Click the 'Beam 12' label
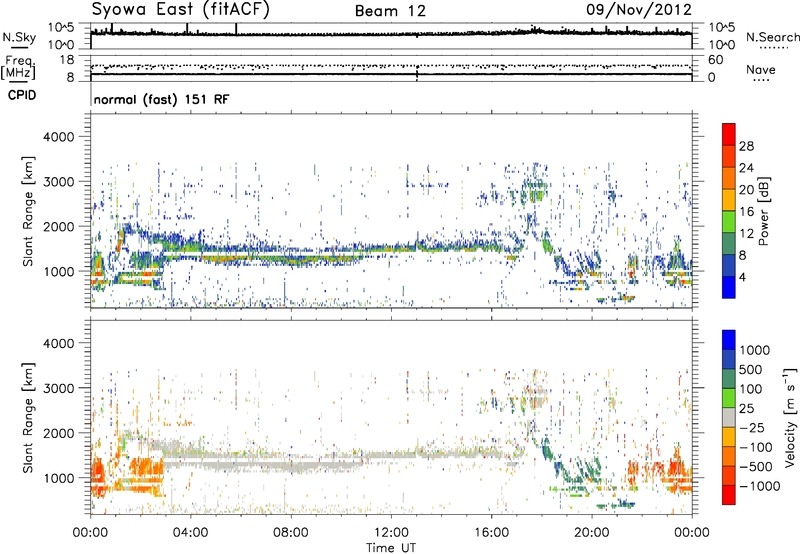 click(x=390, y=11)
